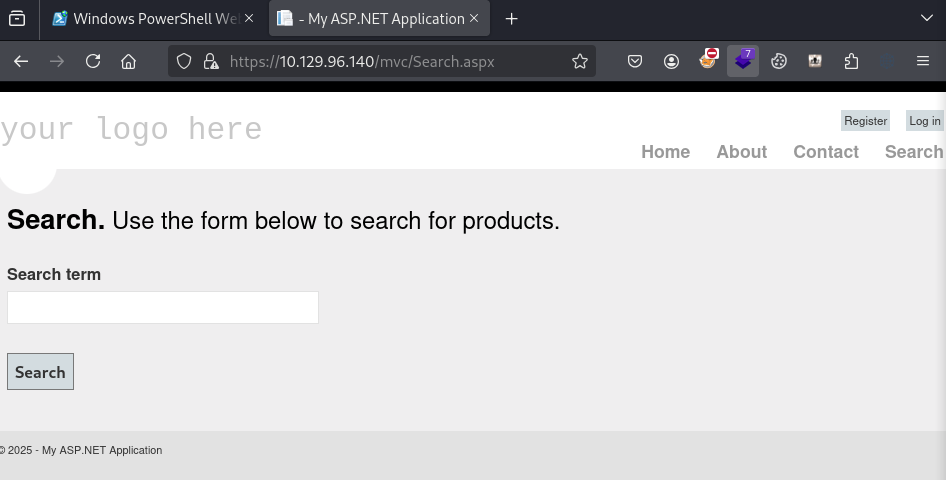Submit with the Search button

[x=40, y=371]
